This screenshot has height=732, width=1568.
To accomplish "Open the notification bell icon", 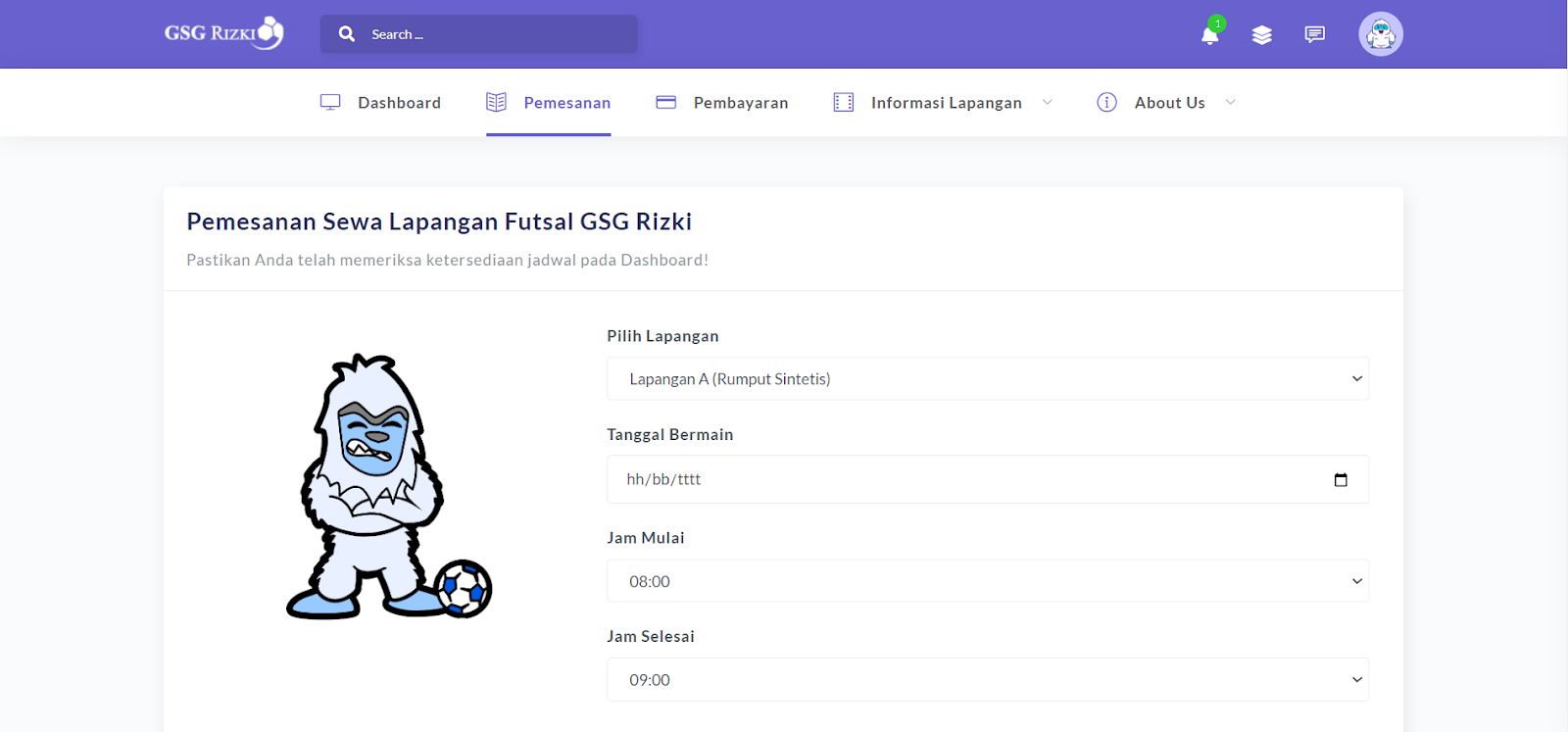I will click(1210, 34).
